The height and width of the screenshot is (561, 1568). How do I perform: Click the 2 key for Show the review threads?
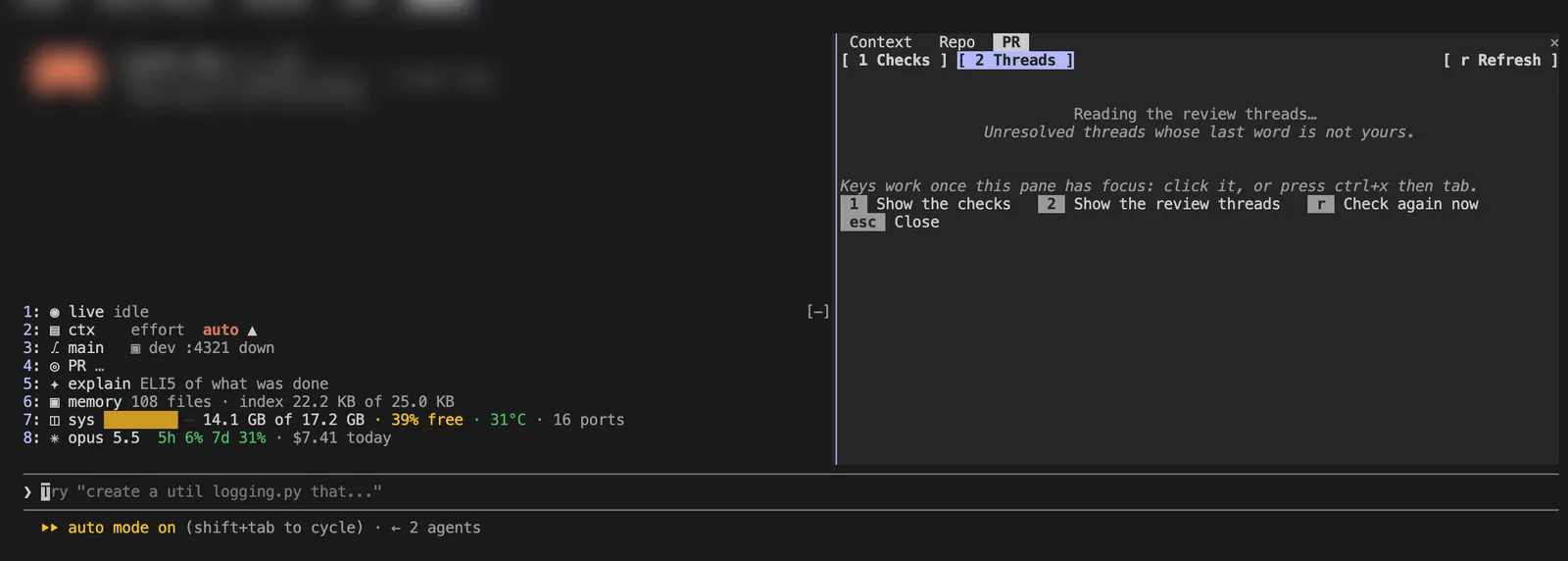1052,204
